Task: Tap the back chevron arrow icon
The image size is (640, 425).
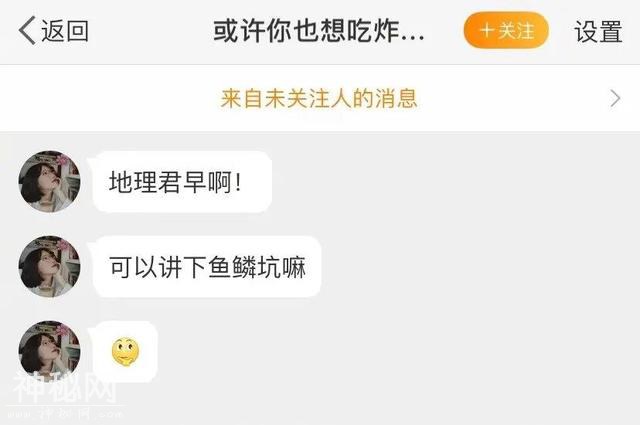Action: coord(27,31)
